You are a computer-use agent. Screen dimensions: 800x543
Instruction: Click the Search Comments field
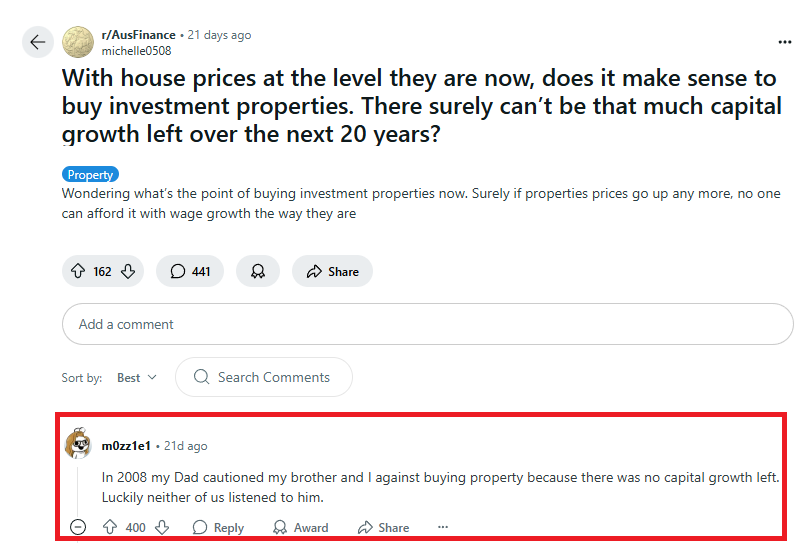coord(264,377)
